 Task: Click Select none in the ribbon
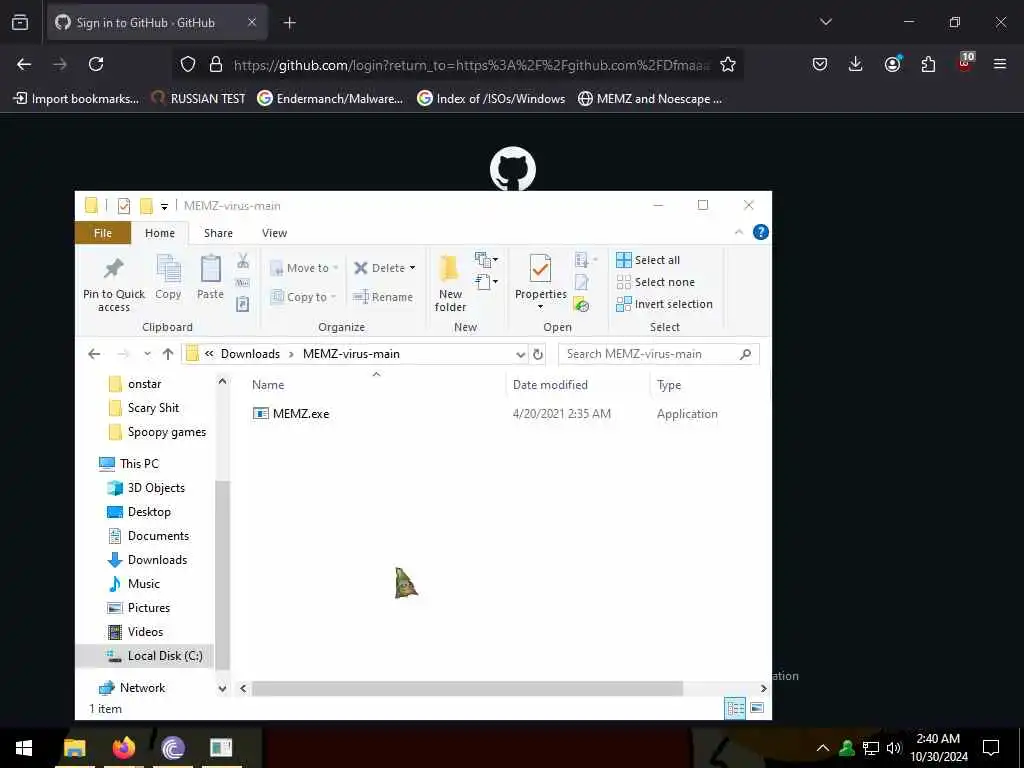click(x=656, y=282)
